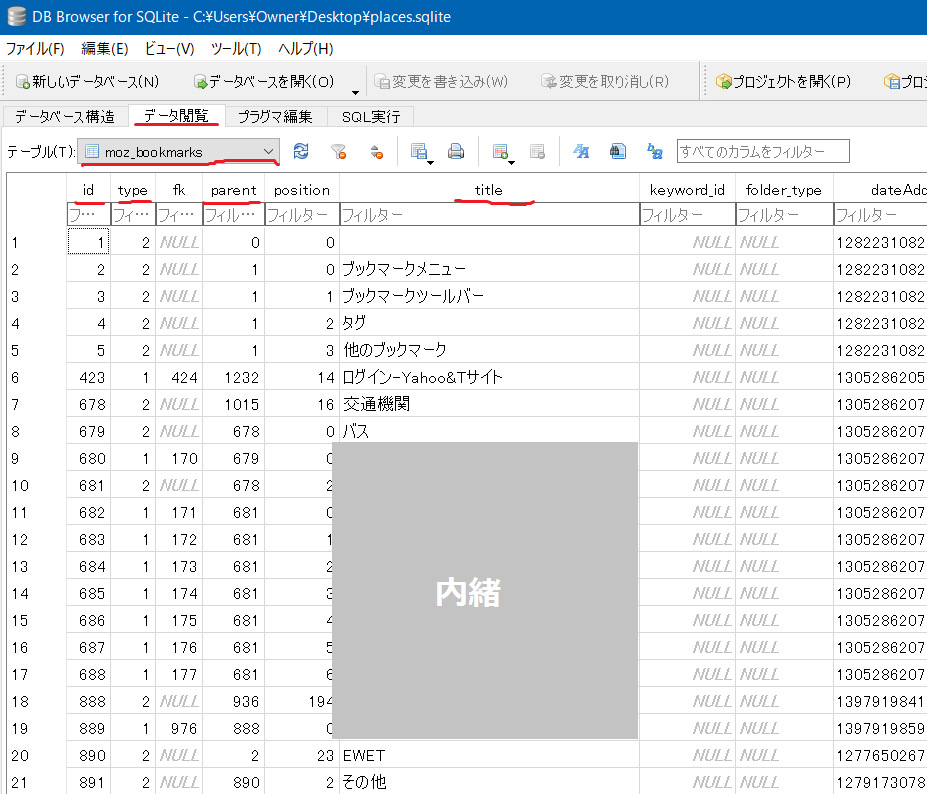
Task: Select parent cell 936
Action: (x=234, y=701)
